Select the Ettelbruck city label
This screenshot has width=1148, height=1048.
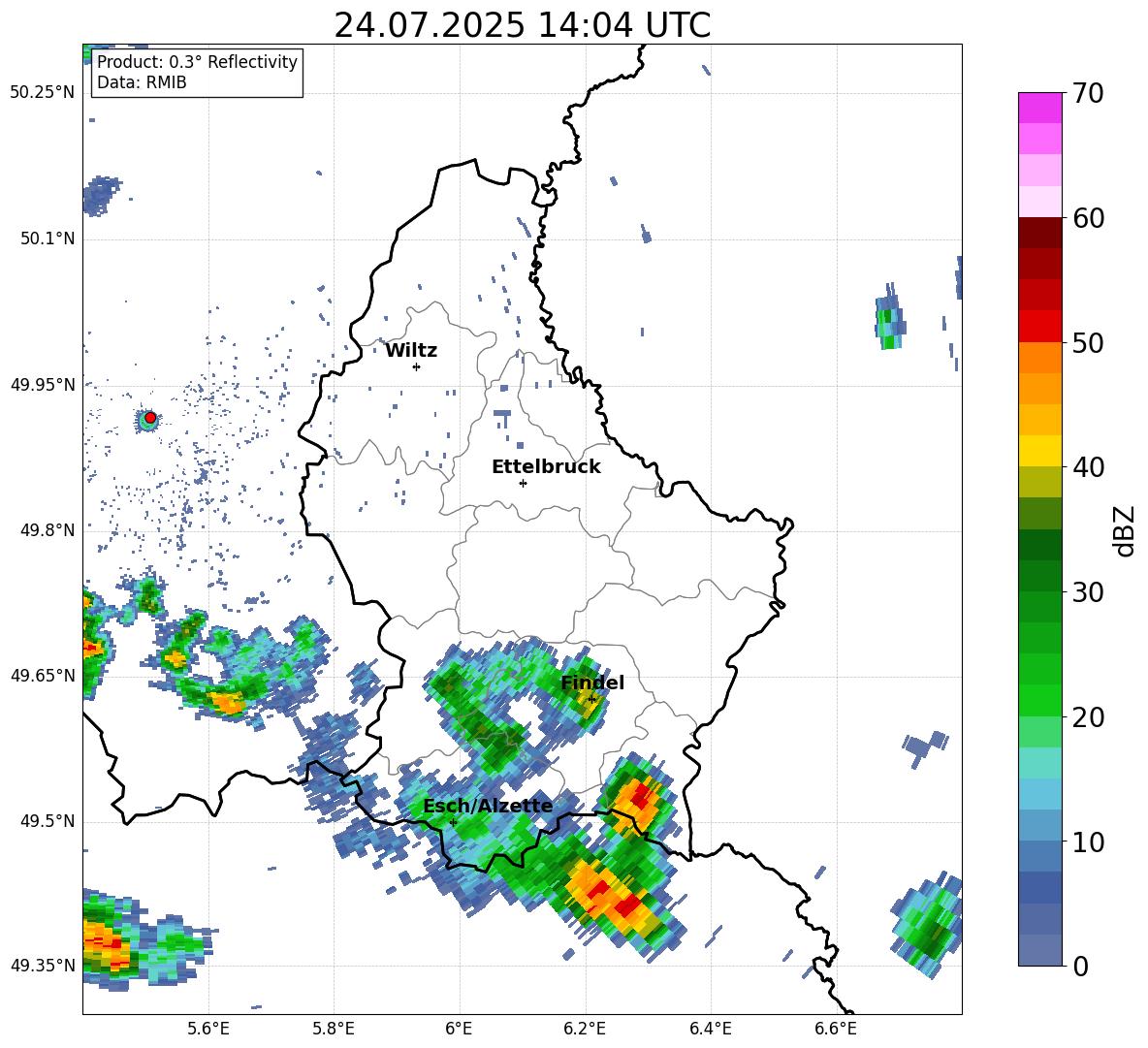[546, 467]
